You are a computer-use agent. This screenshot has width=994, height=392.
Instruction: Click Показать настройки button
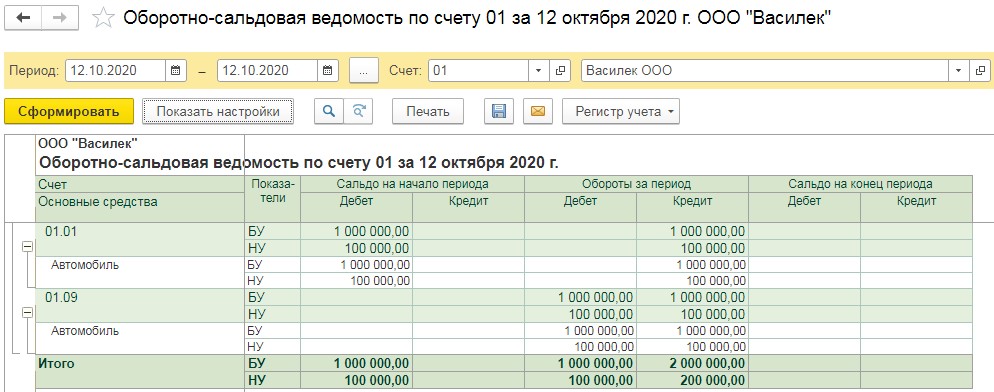[218, 112]
